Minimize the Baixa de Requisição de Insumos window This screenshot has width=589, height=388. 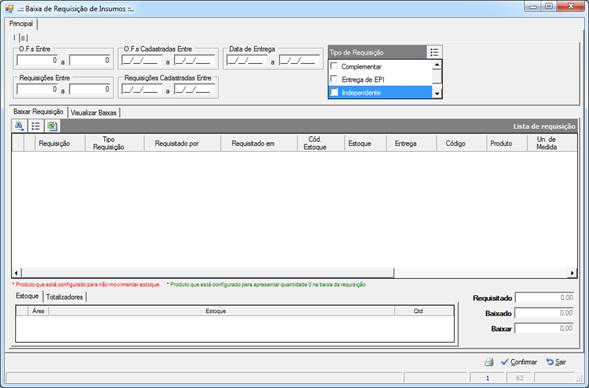[x=533, y=6]
